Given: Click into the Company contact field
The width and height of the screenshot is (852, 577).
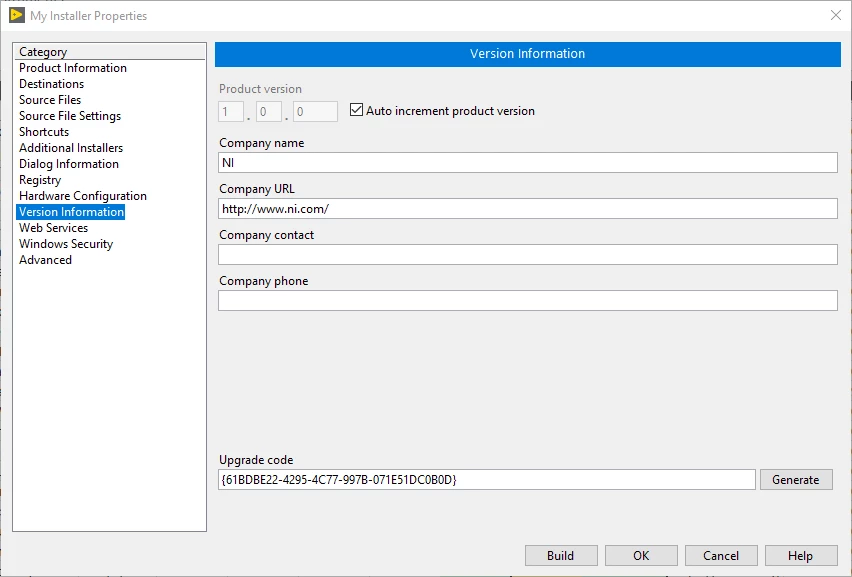Looking at the screenshot, I should coord(528,255).
